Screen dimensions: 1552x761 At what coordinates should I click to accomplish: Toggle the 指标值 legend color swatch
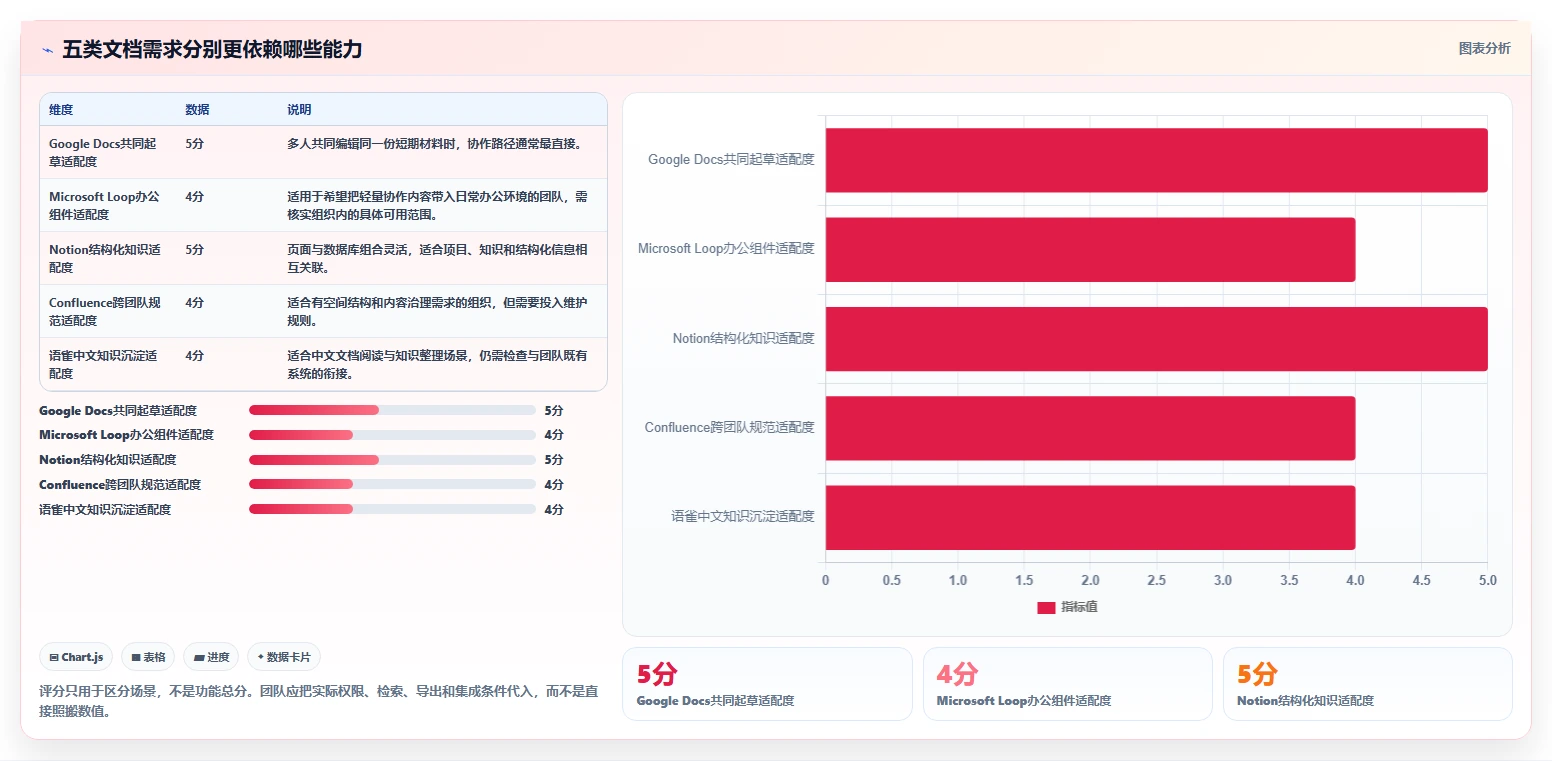1046,608
